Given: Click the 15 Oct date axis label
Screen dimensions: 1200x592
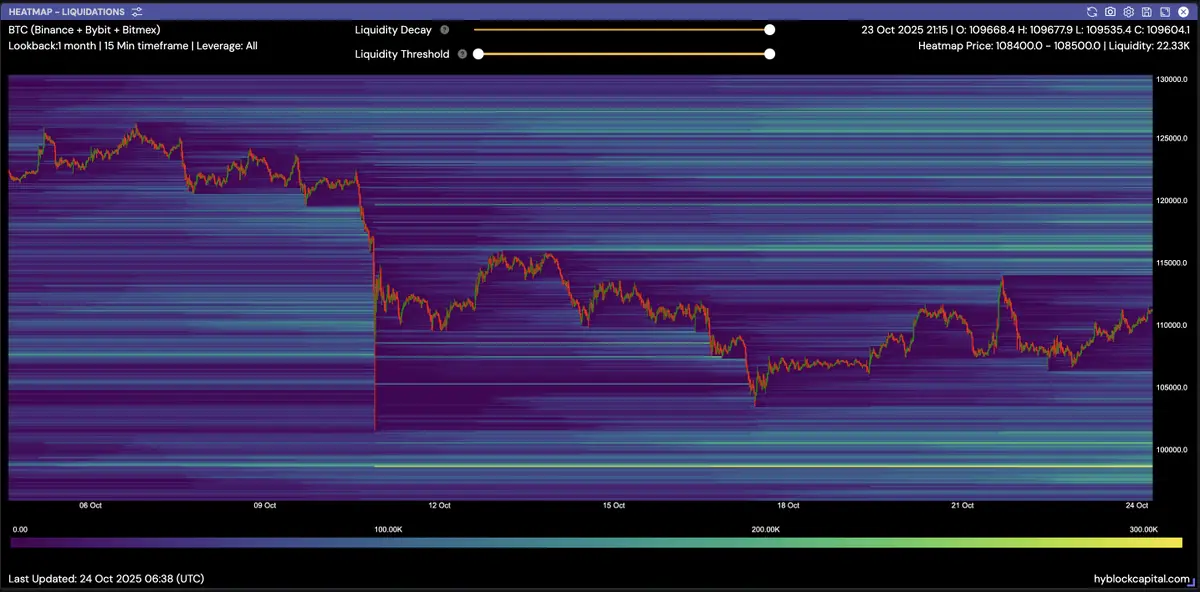Looking at the screenshot, I should click(613, 506).
